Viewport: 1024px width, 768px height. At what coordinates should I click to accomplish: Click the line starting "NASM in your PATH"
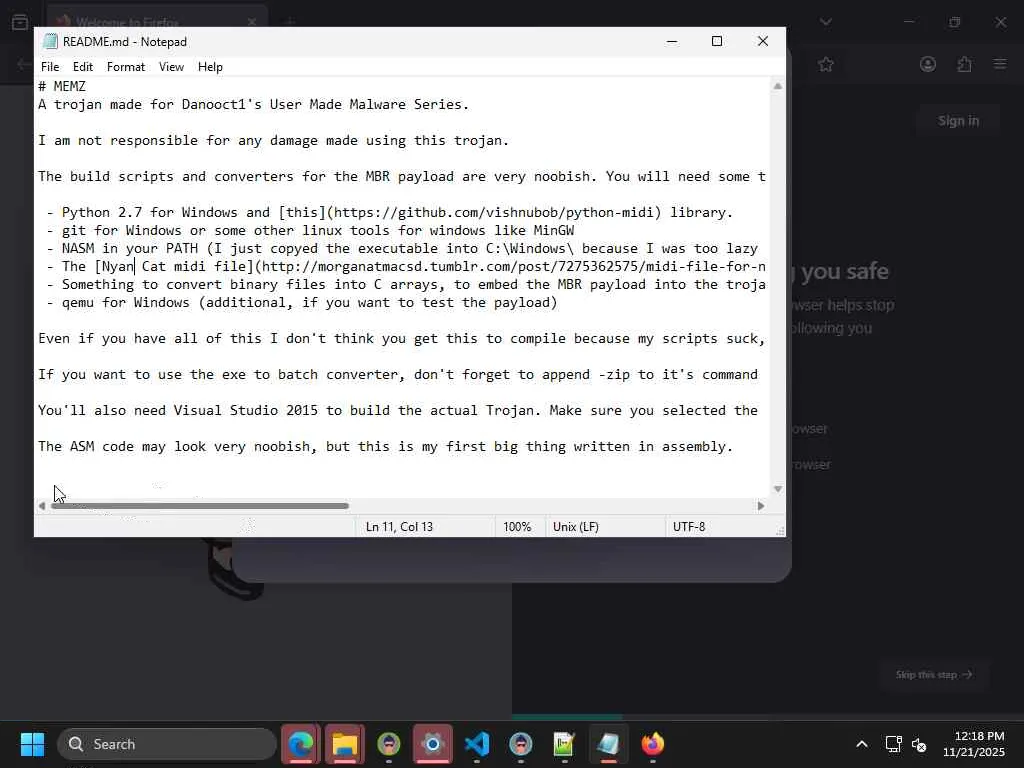402,248
